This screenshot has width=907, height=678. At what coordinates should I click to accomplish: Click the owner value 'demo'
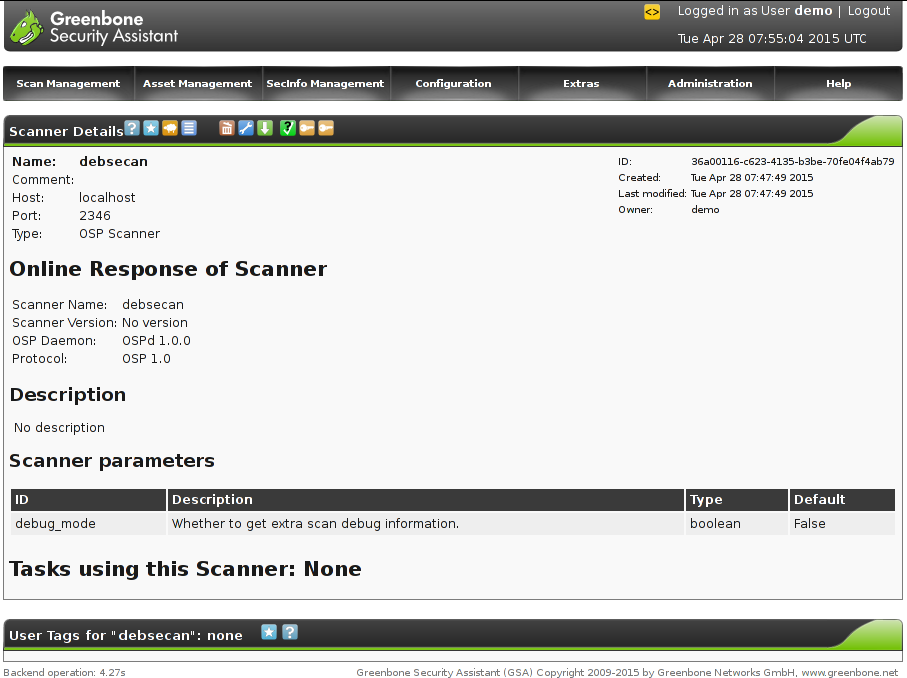click(x=705, y=209)
